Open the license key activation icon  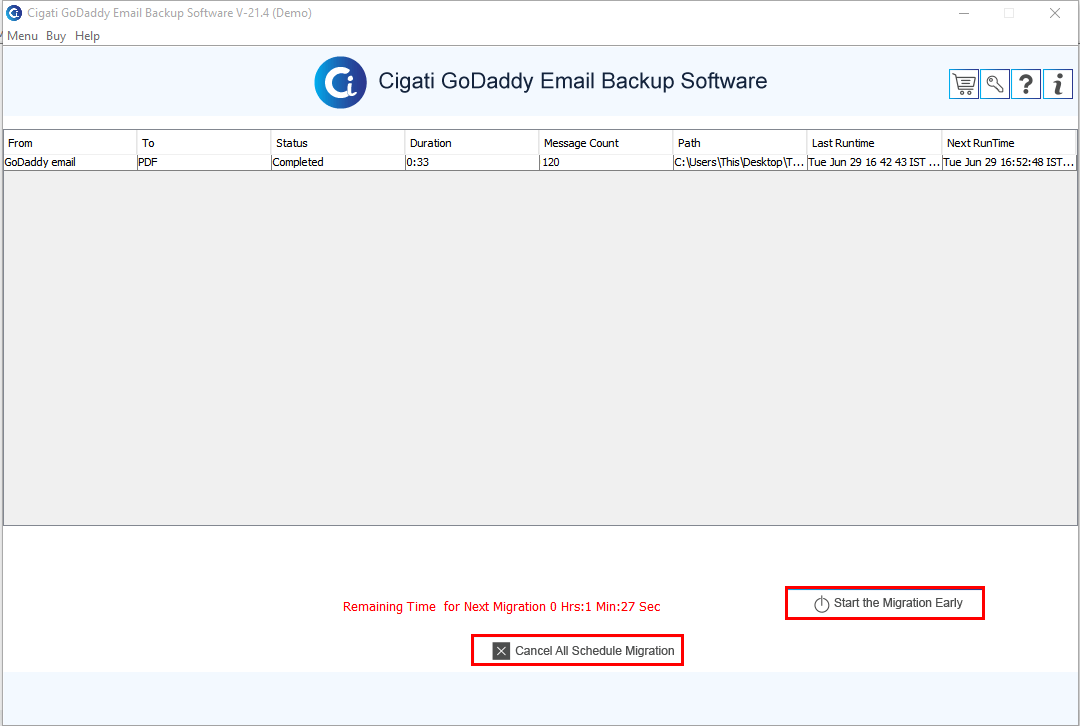tap(995, 85)
